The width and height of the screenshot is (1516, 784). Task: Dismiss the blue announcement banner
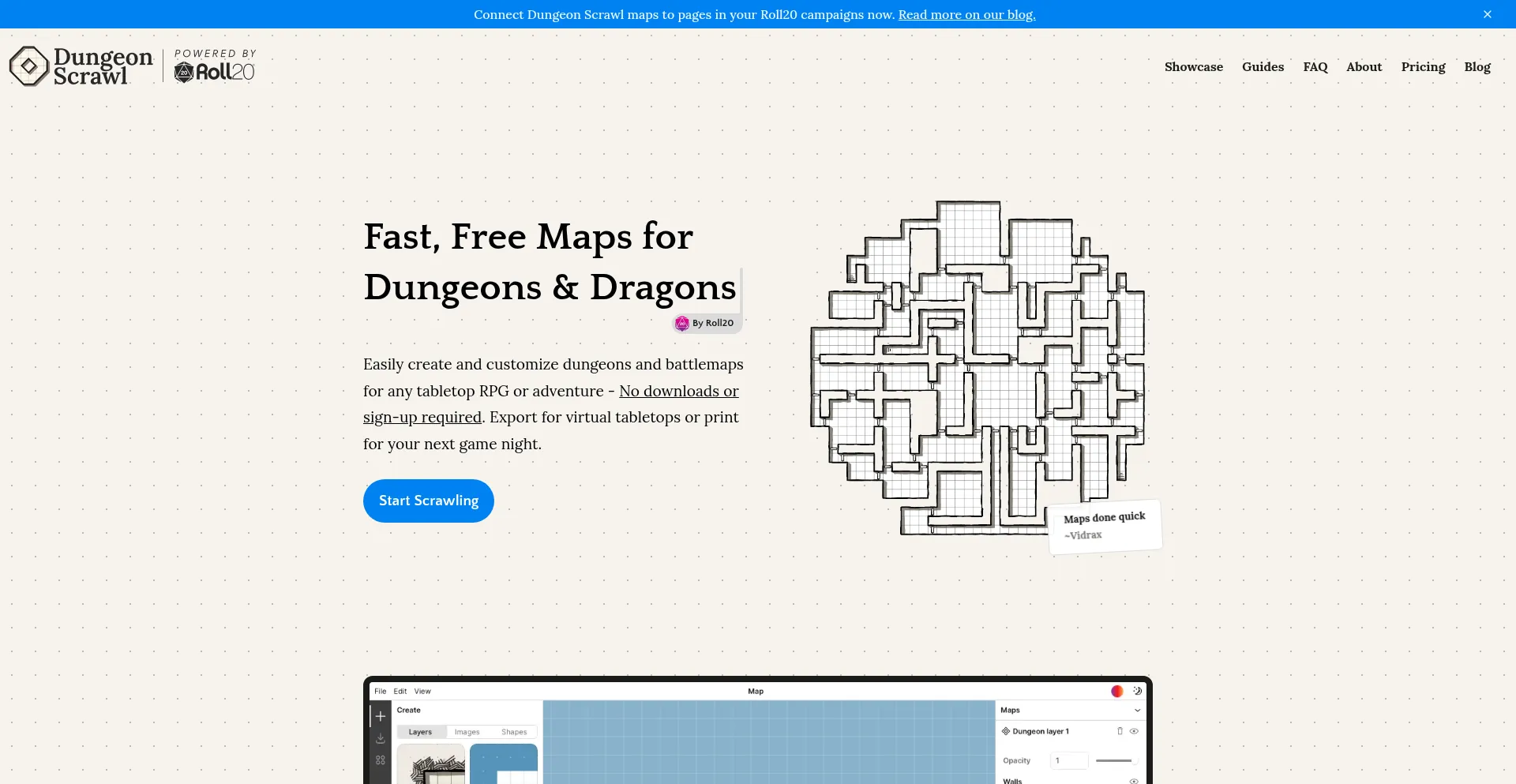click(1488, 14)
